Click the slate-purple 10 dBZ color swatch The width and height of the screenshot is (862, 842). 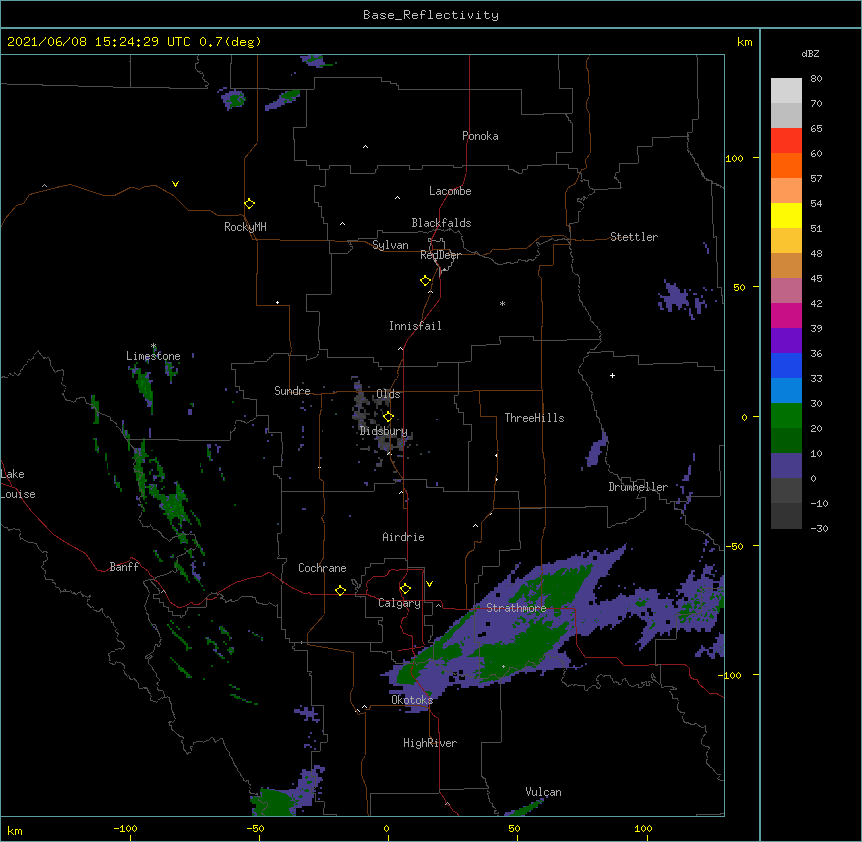coord(786,466)
